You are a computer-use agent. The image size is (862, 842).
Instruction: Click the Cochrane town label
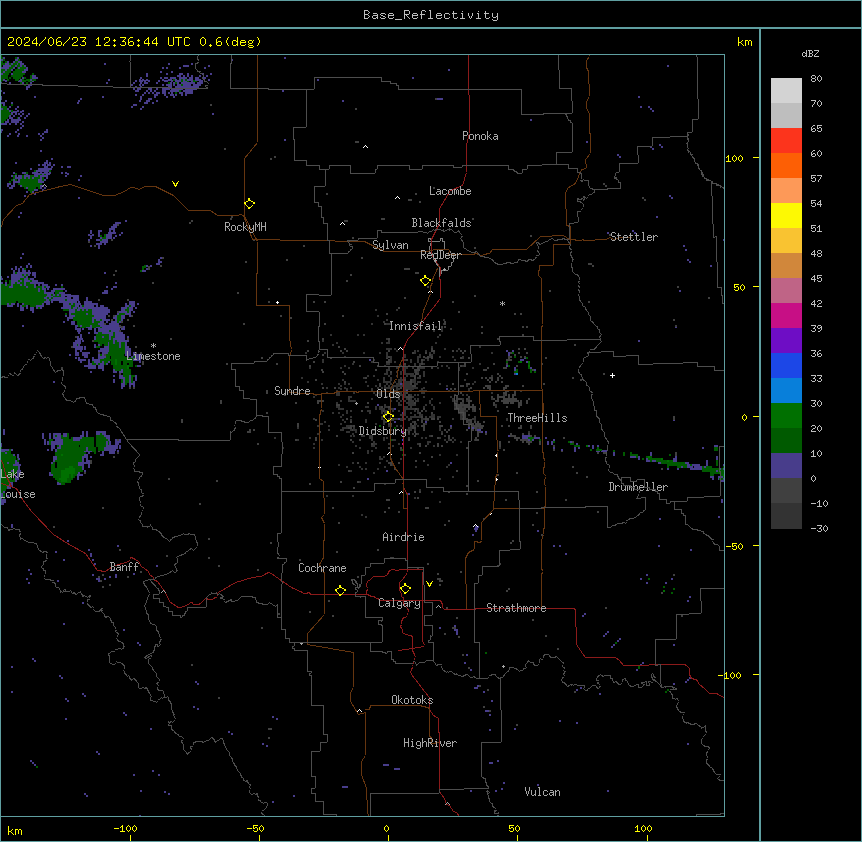[x=322, y=568]
